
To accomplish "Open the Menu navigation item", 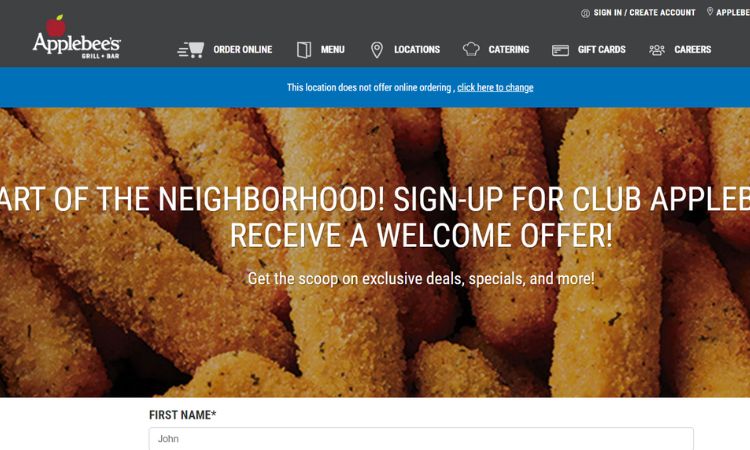I will coord(332,49).
